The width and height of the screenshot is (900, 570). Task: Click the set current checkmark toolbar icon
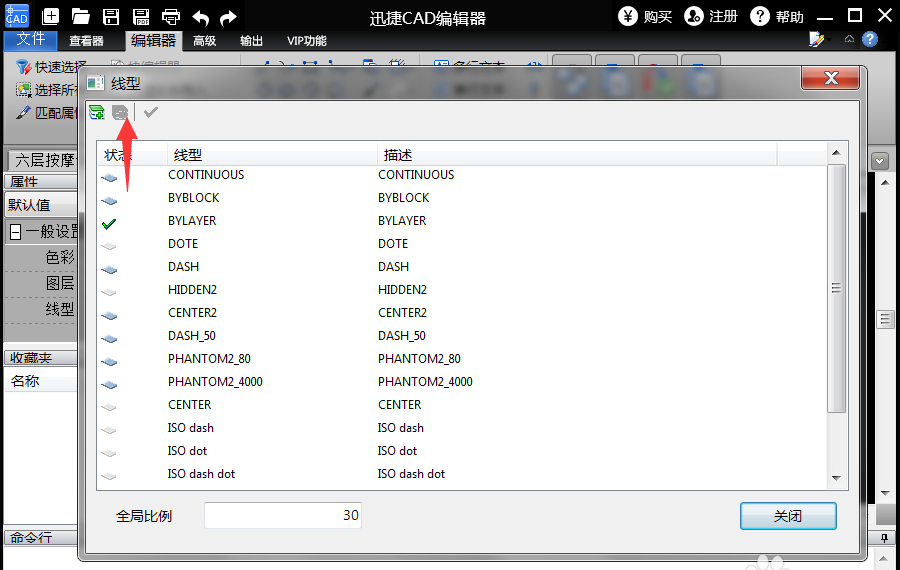[150, 112]
